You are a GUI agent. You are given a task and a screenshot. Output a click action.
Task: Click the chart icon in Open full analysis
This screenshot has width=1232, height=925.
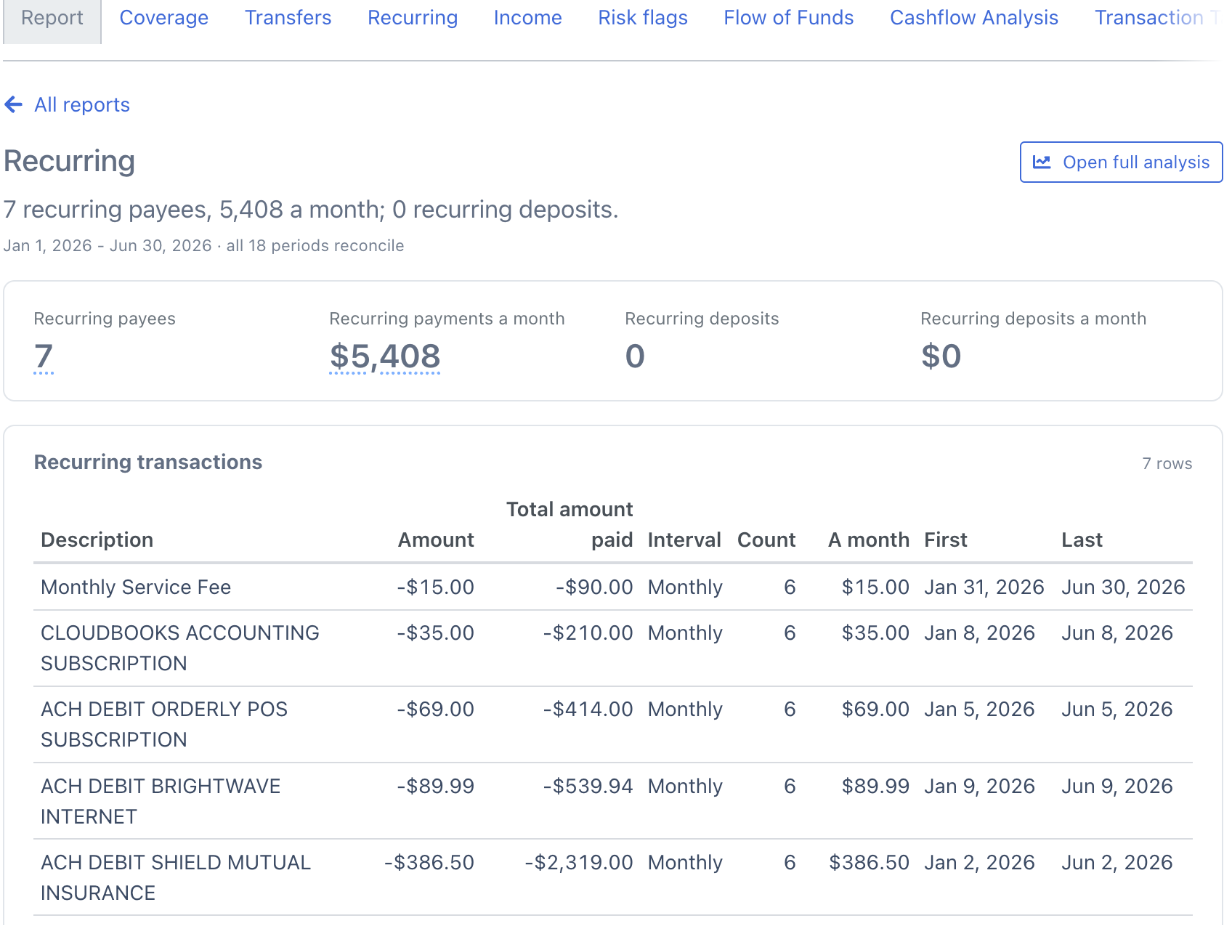click(1042, 162)
